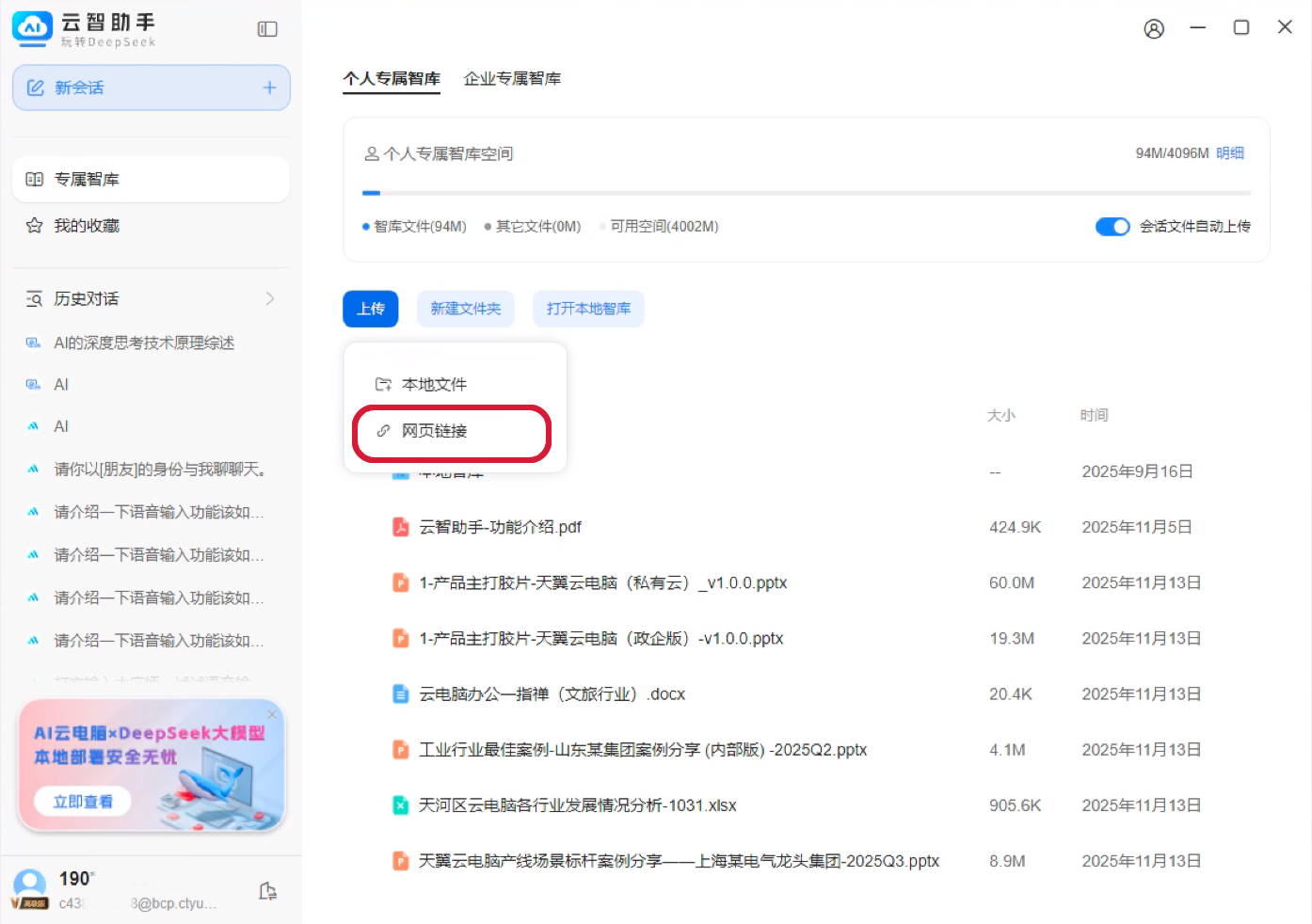Close the AI cloud computer promo banner
Image resolution: width=1312 pixels, height=924 pixels.
272,715
